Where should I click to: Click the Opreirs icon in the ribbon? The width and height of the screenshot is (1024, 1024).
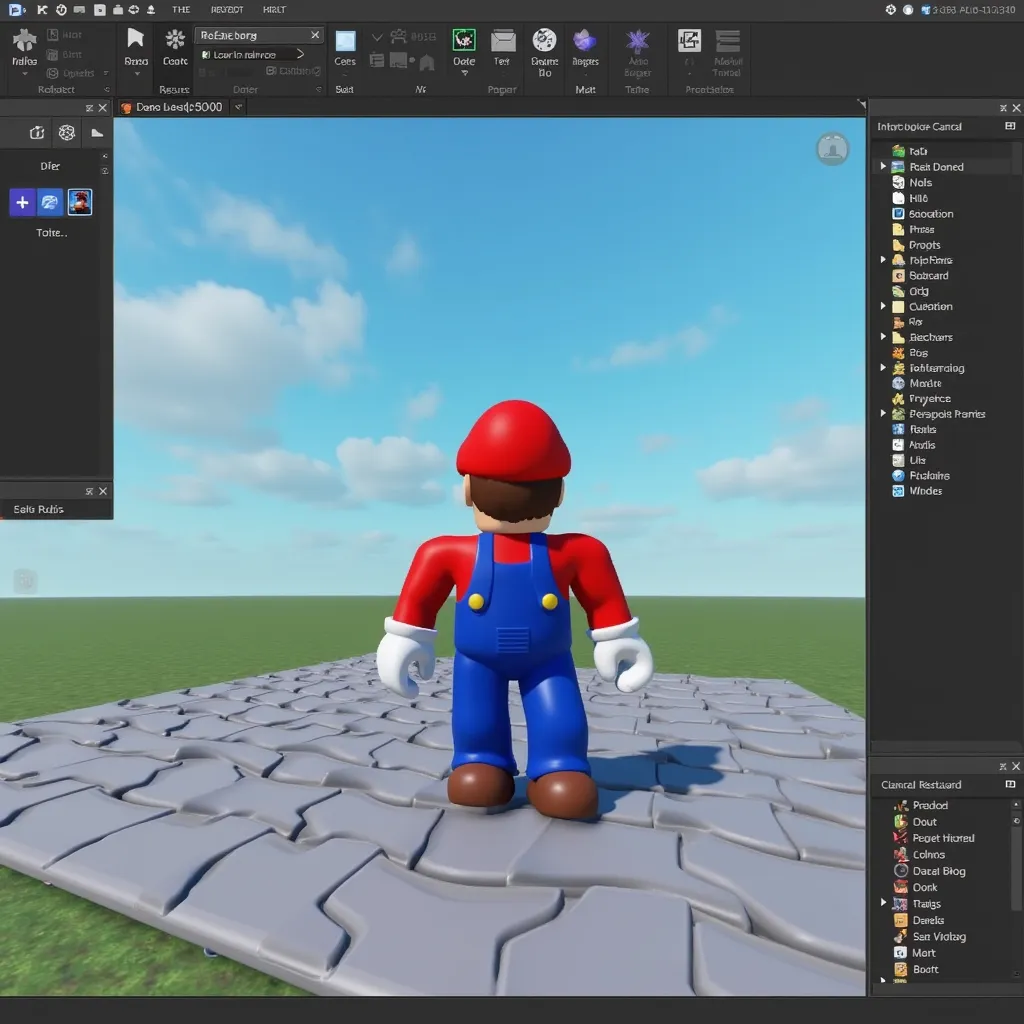click(53, 73)
